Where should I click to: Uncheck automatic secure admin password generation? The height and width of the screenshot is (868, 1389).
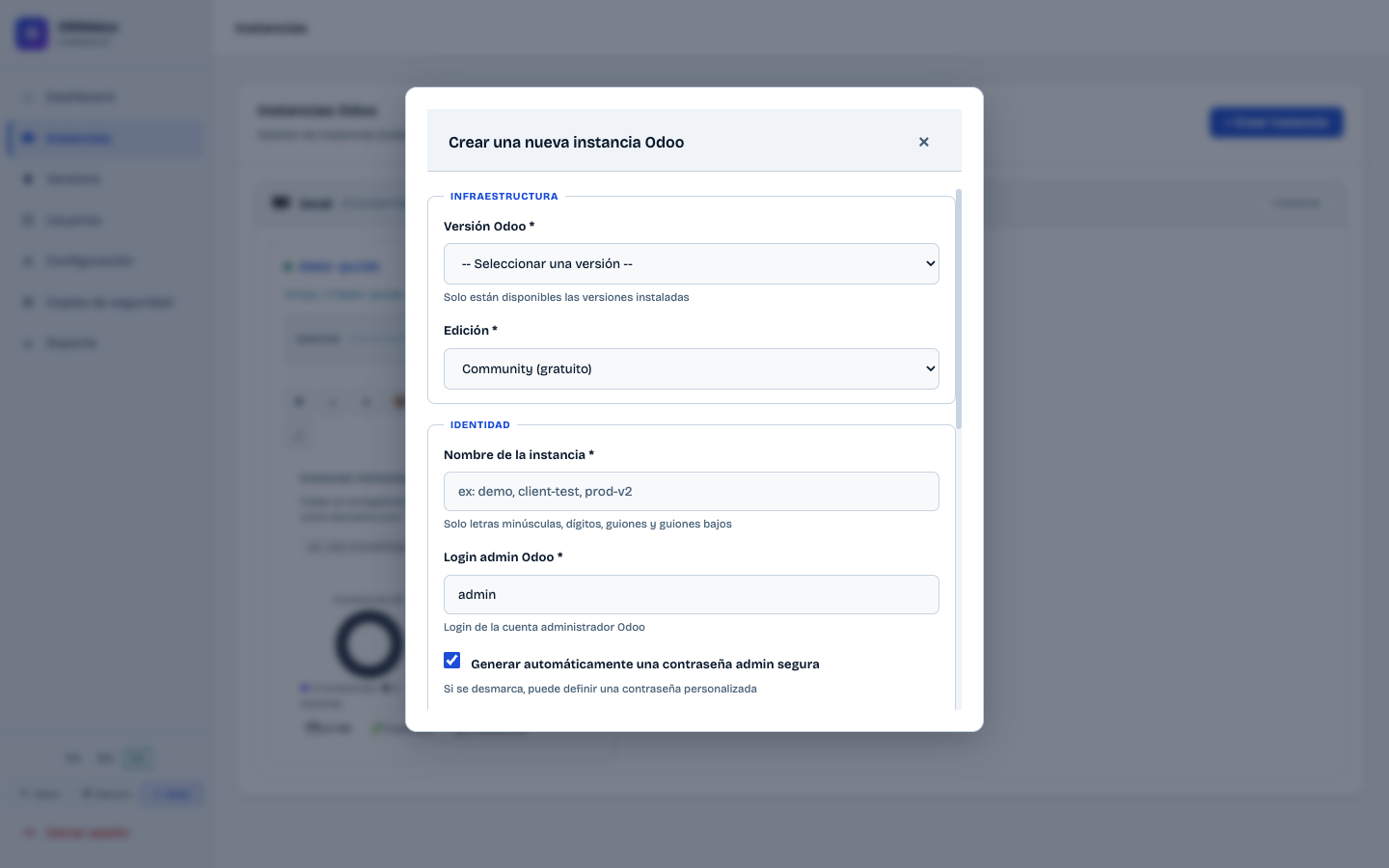click(x=451, y=661)
